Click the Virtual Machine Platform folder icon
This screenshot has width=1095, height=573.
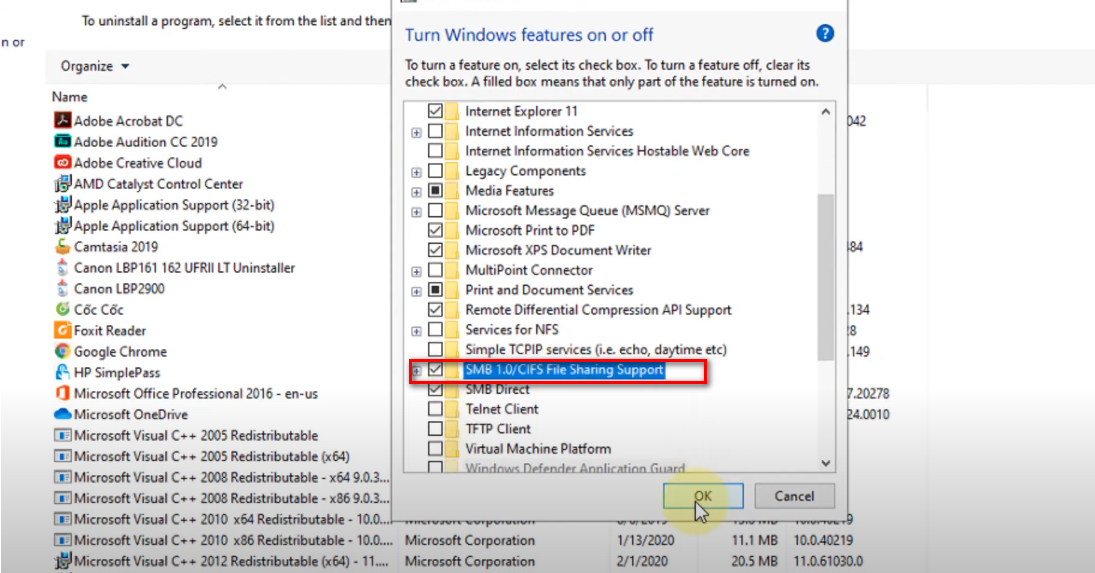[453, 449]
